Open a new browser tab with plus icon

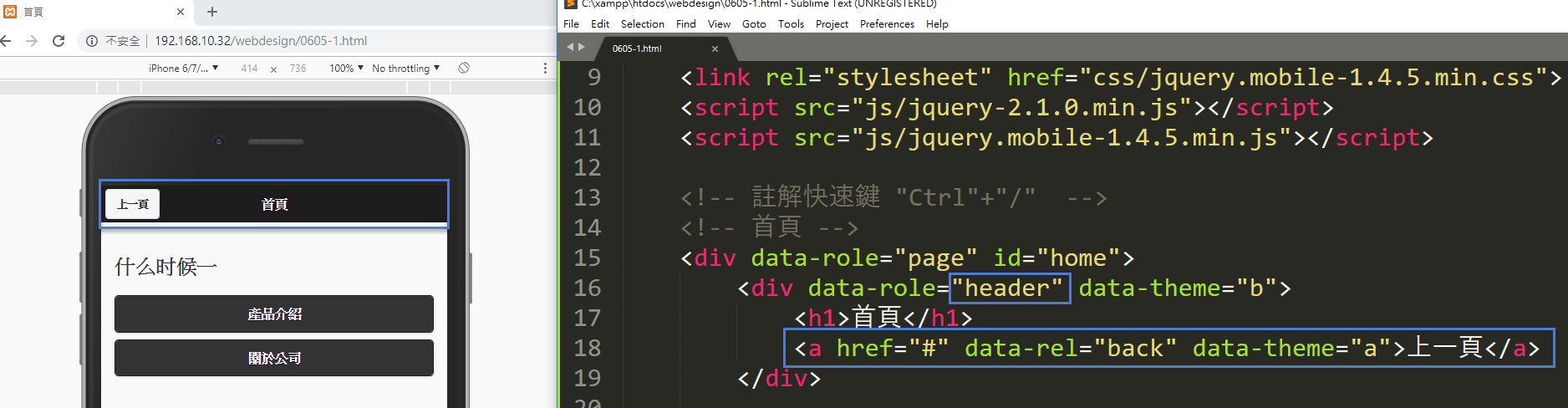212,12
